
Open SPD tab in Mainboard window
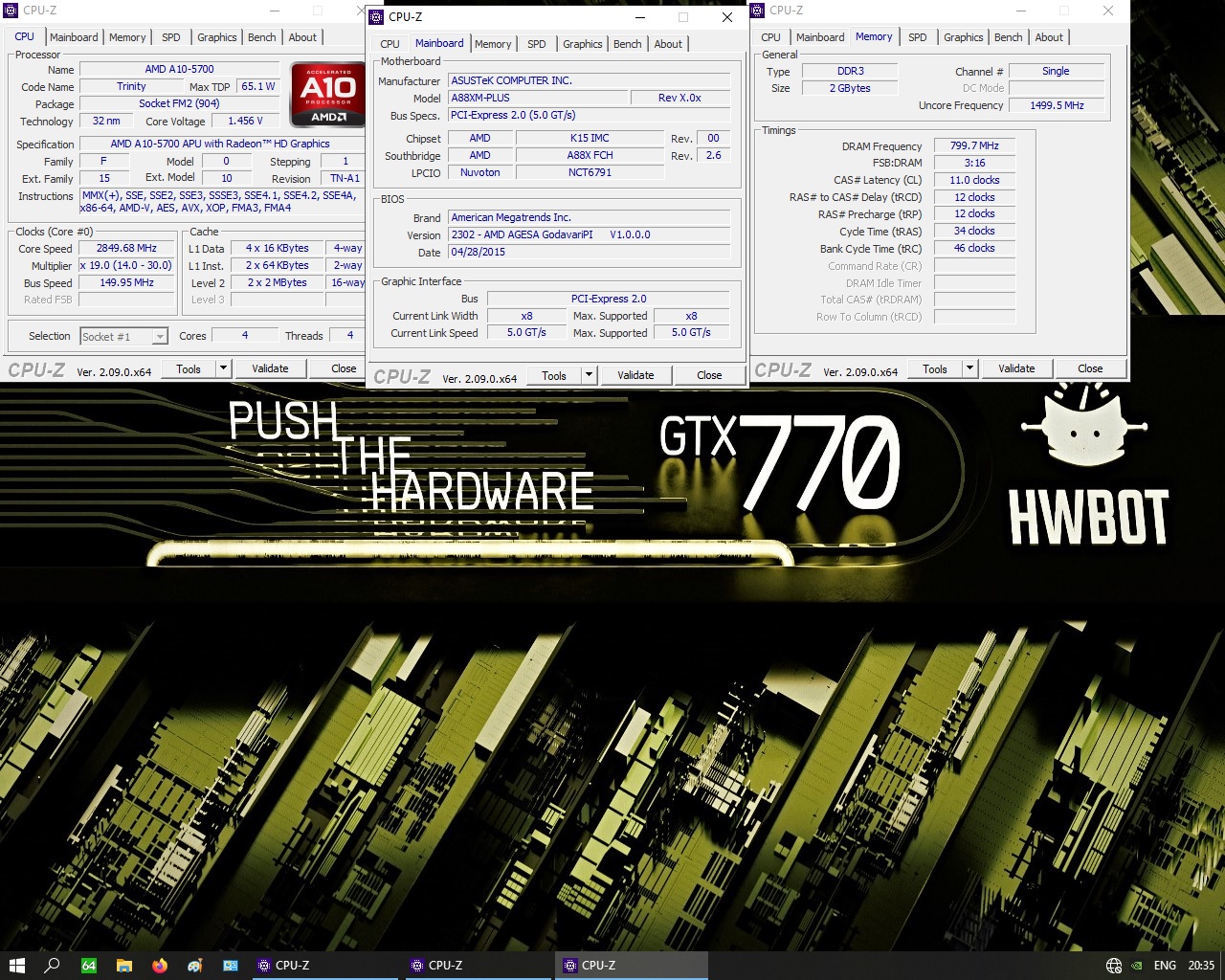point(537,44)
